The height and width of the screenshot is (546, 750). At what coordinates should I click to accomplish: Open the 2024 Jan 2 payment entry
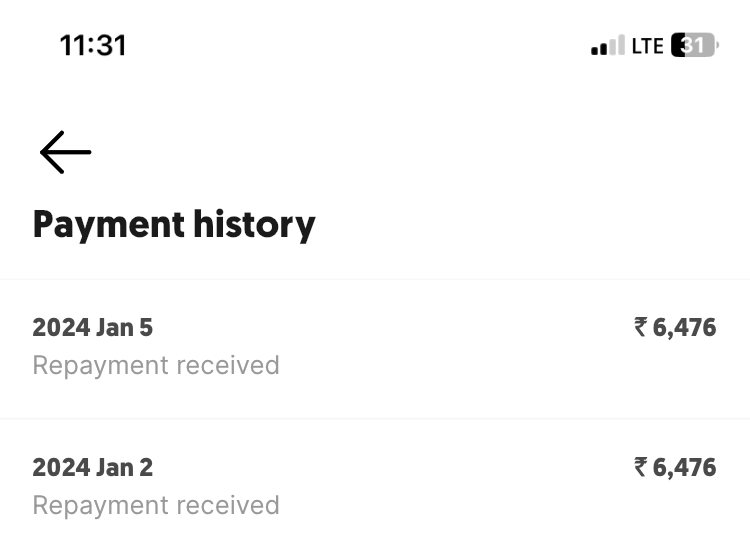[374, 486]
